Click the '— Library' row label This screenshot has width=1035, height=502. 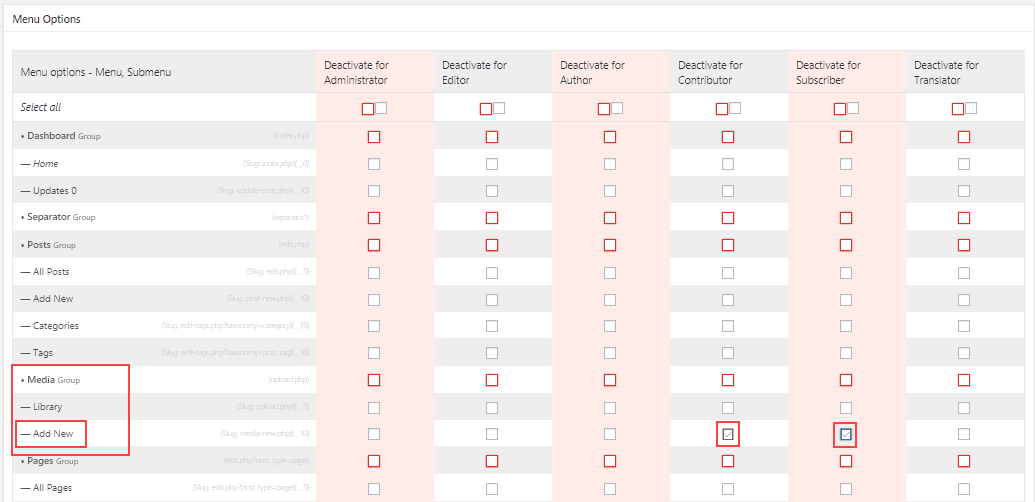click(42, 407)
